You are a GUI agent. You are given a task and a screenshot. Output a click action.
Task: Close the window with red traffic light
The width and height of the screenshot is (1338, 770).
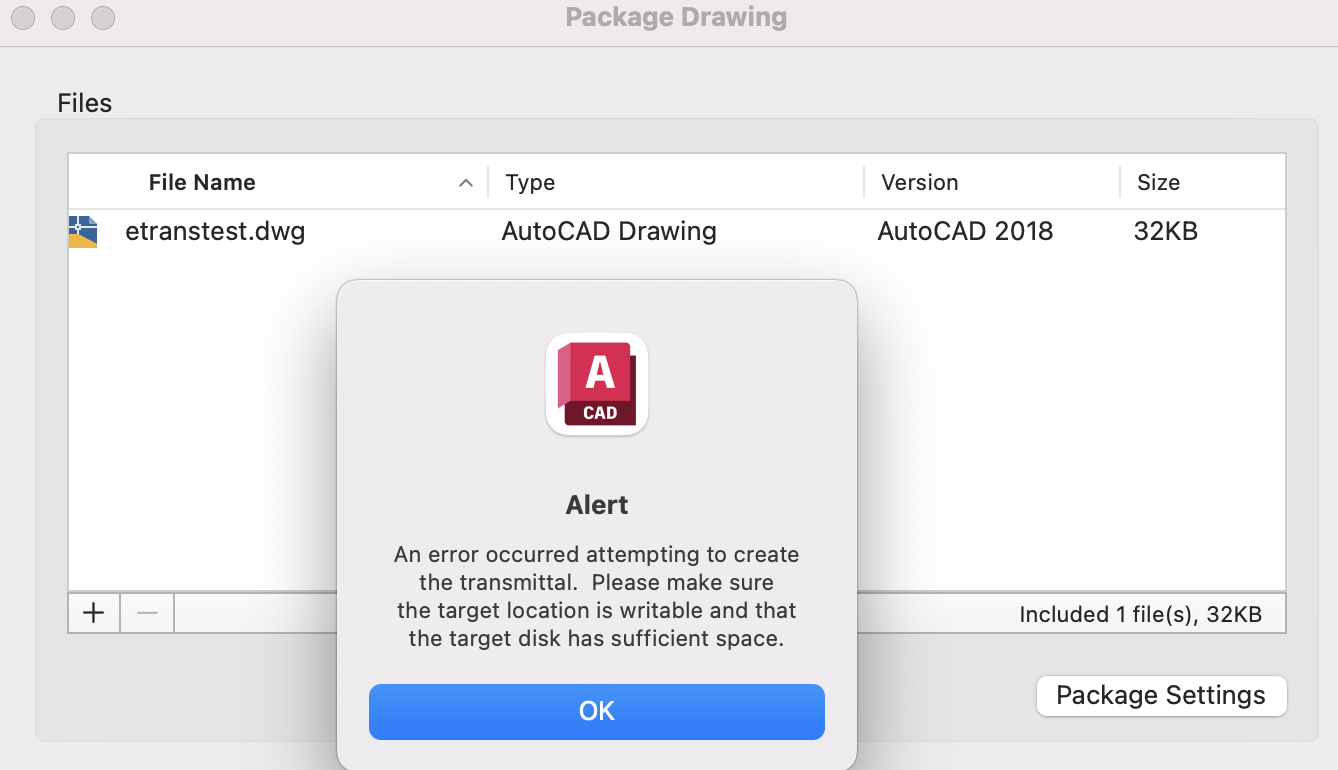pos(22,17)
